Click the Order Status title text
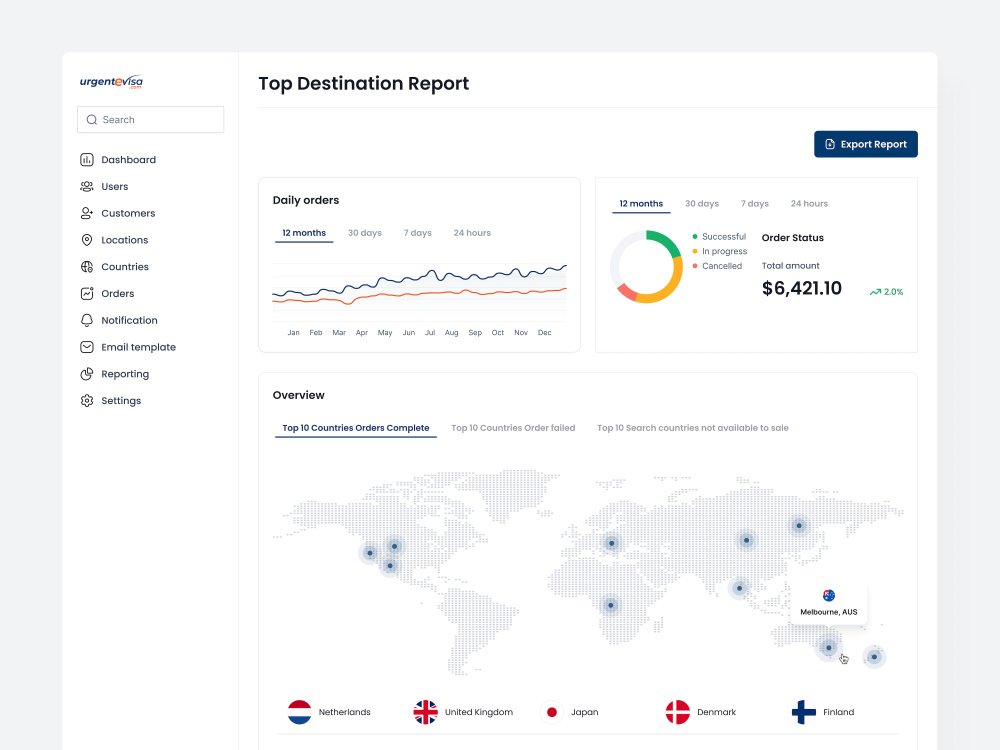This screenshot has width=1000, height=750. pyautogui.click(x=793, y=238)
